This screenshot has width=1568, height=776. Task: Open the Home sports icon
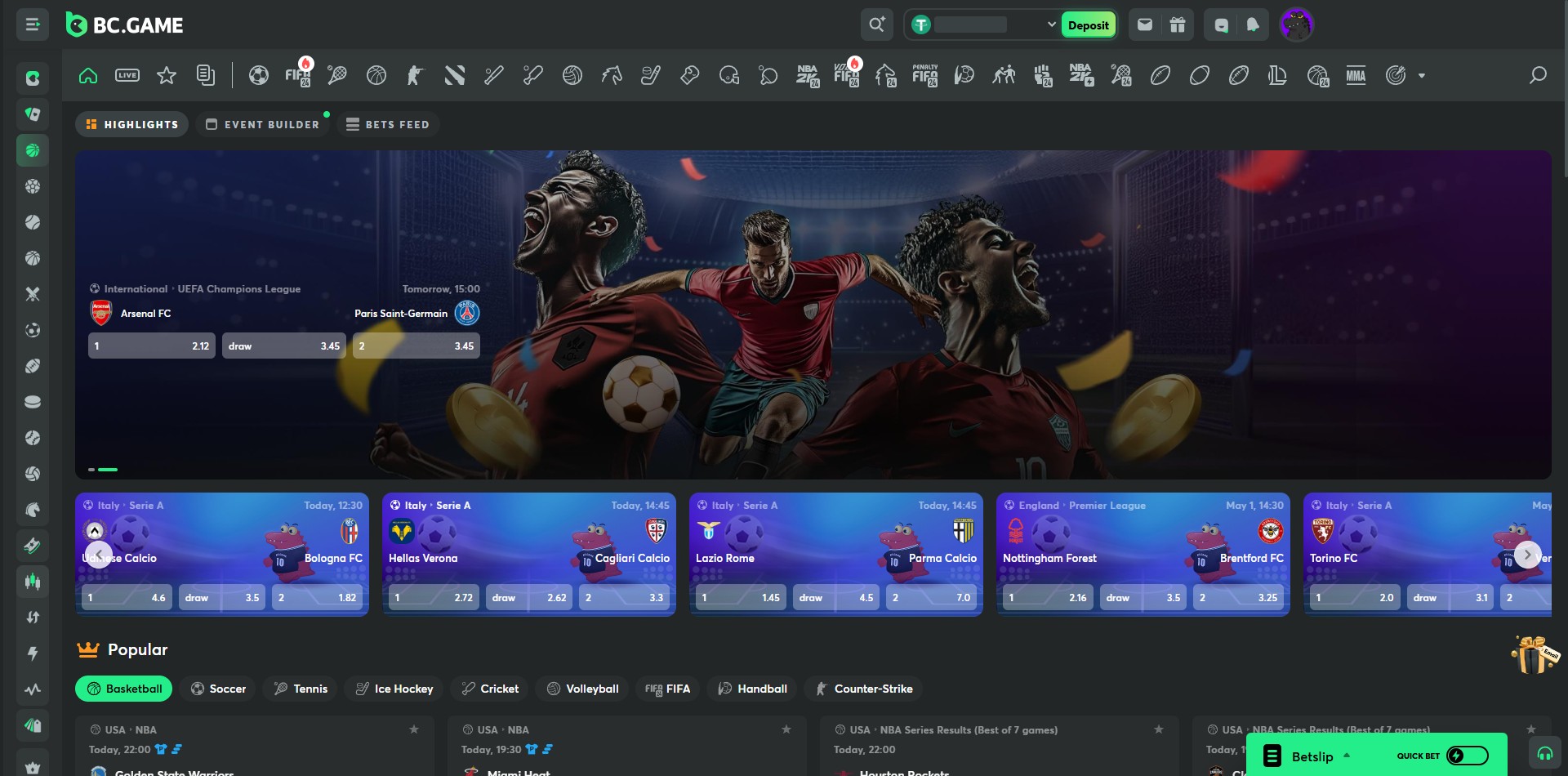(x=88, y=76)
